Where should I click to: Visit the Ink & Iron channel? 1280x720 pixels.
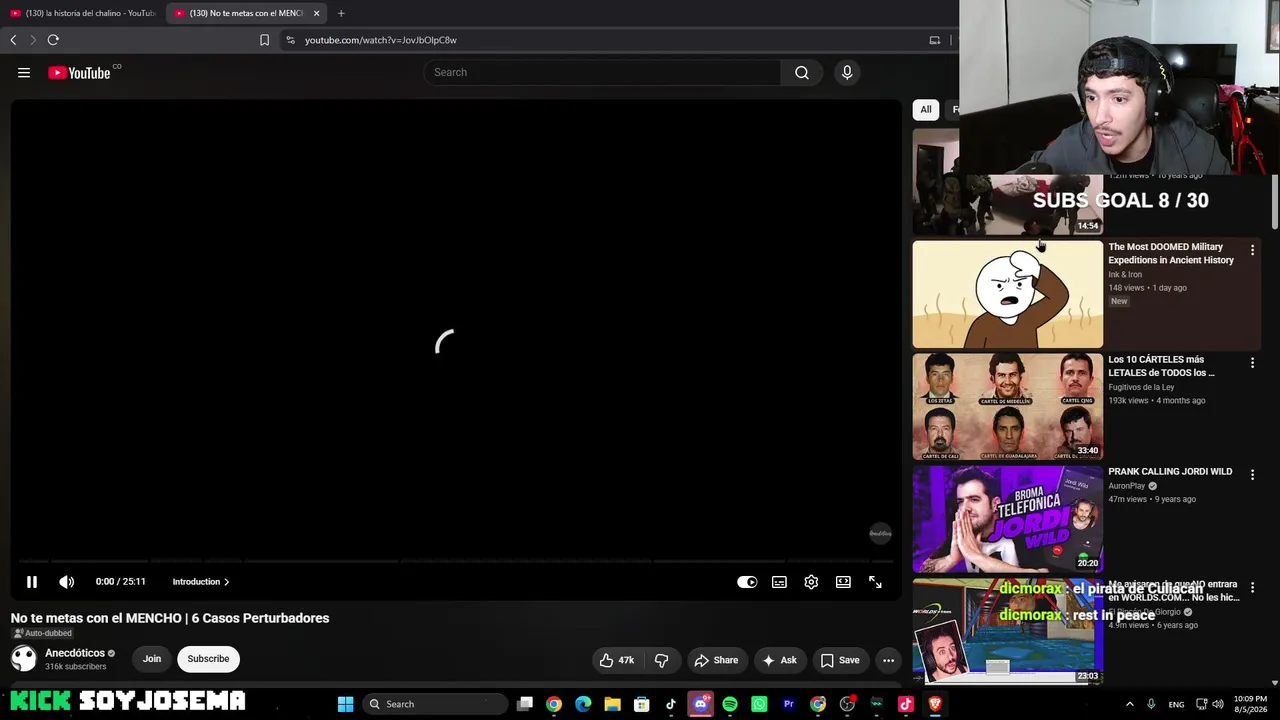[1124, 275]
